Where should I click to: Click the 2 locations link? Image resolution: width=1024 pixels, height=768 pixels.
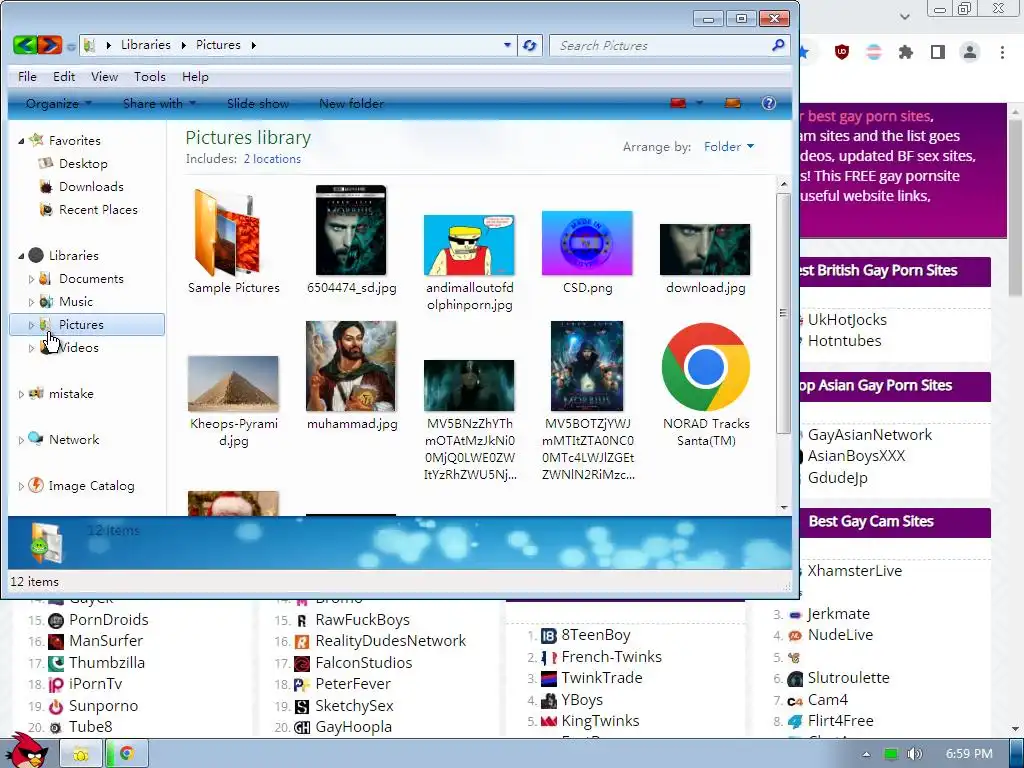[272, 159]
